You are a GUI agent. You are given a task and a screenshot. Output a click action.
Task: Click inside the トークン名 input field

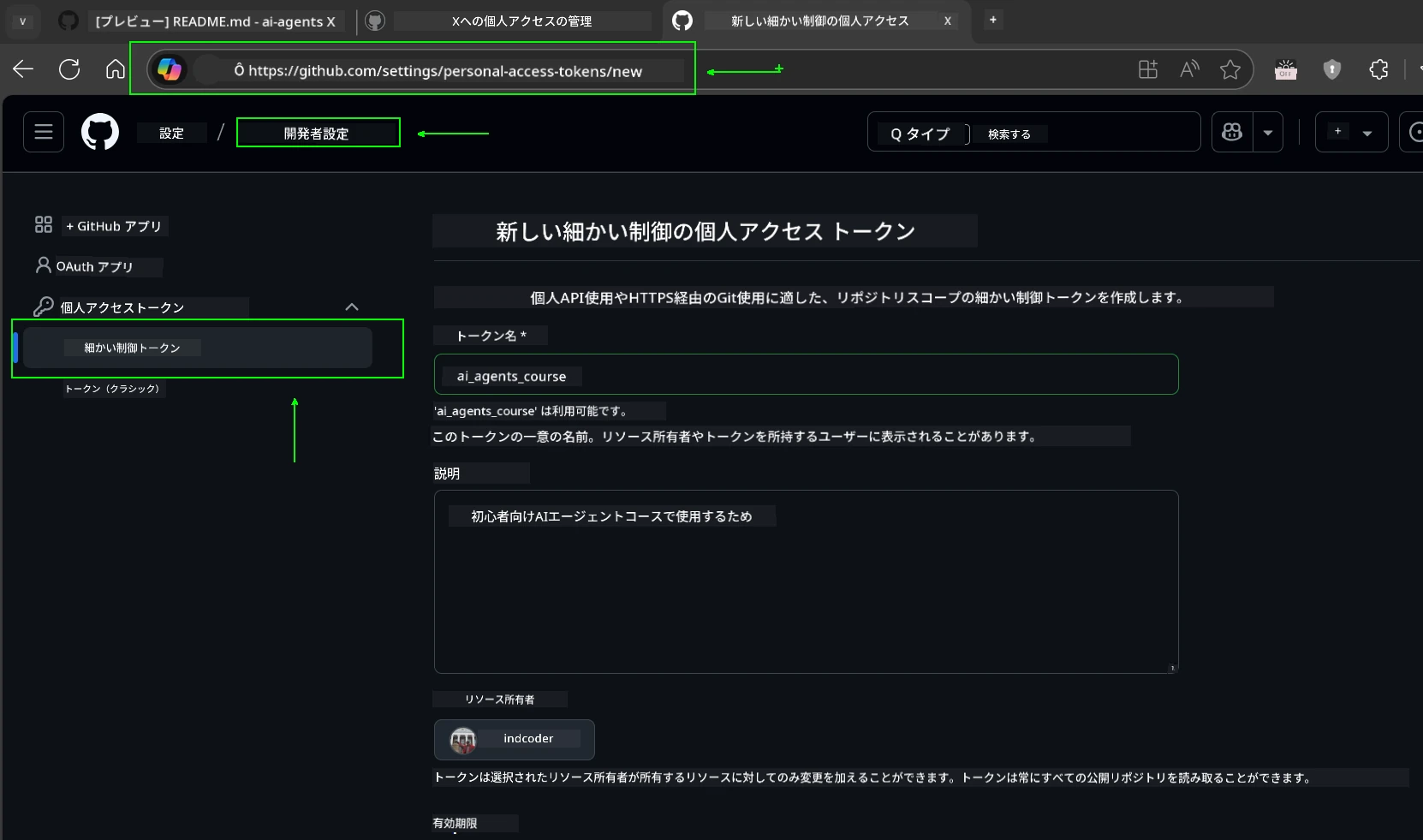coord(806,375)
